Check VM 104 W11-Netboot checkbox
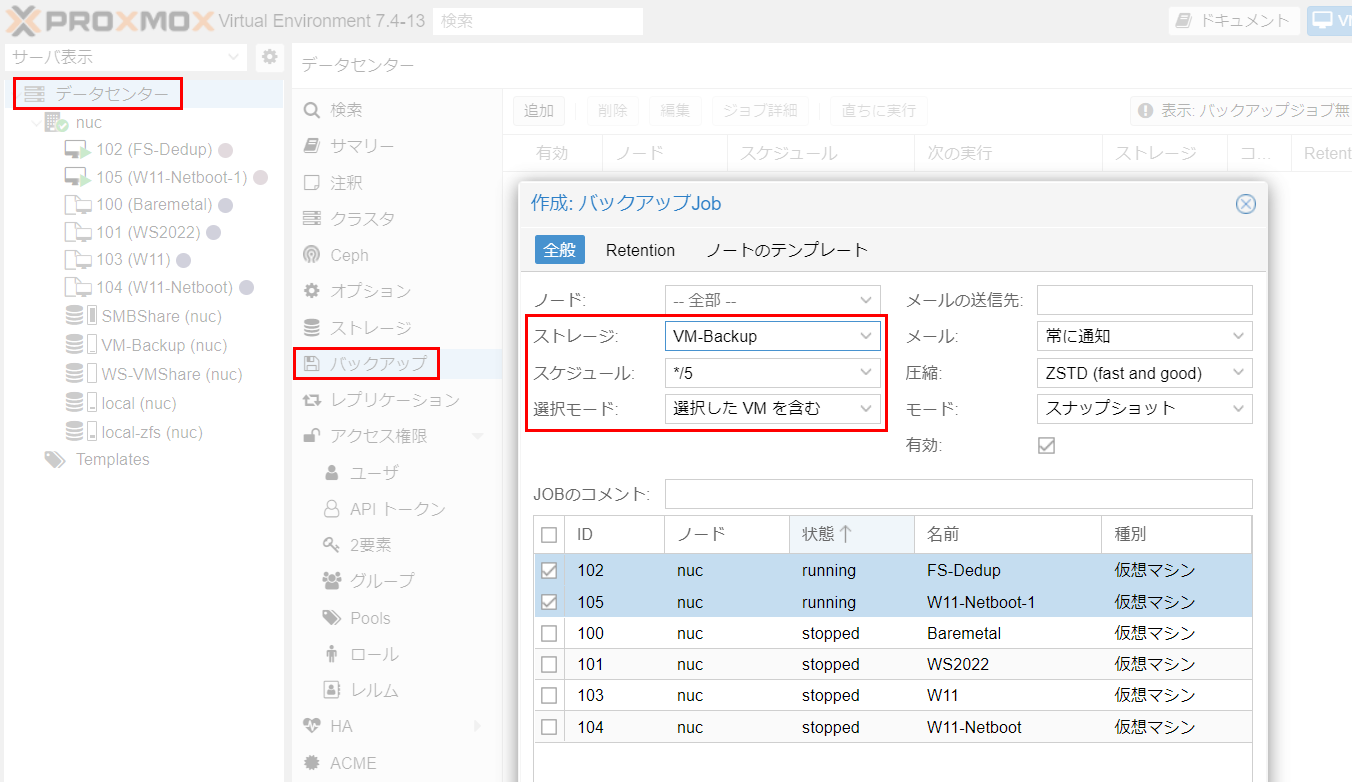Viewport: 1352px width, 782px height. pos(549,727)
